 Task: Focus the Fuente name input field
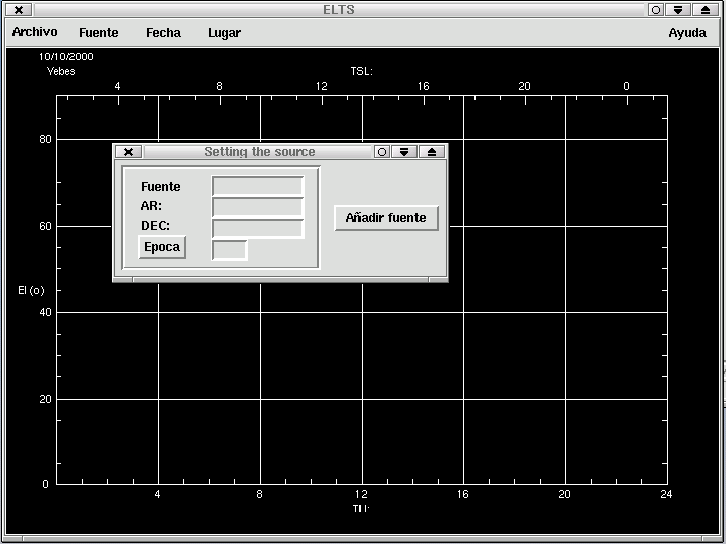(x=258, y=186)
